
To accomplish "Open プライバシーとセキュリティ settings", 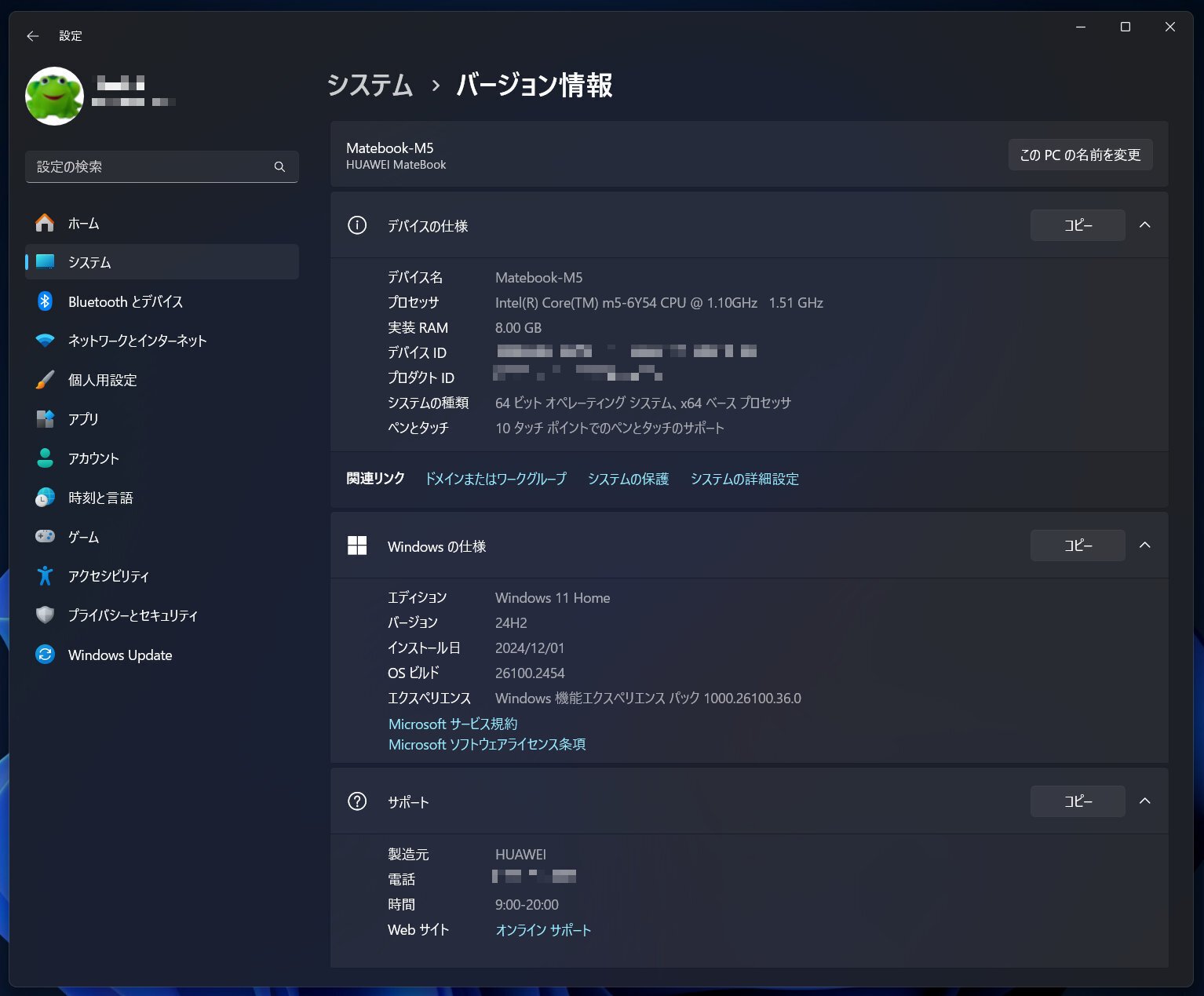I will tap(132, 615).
